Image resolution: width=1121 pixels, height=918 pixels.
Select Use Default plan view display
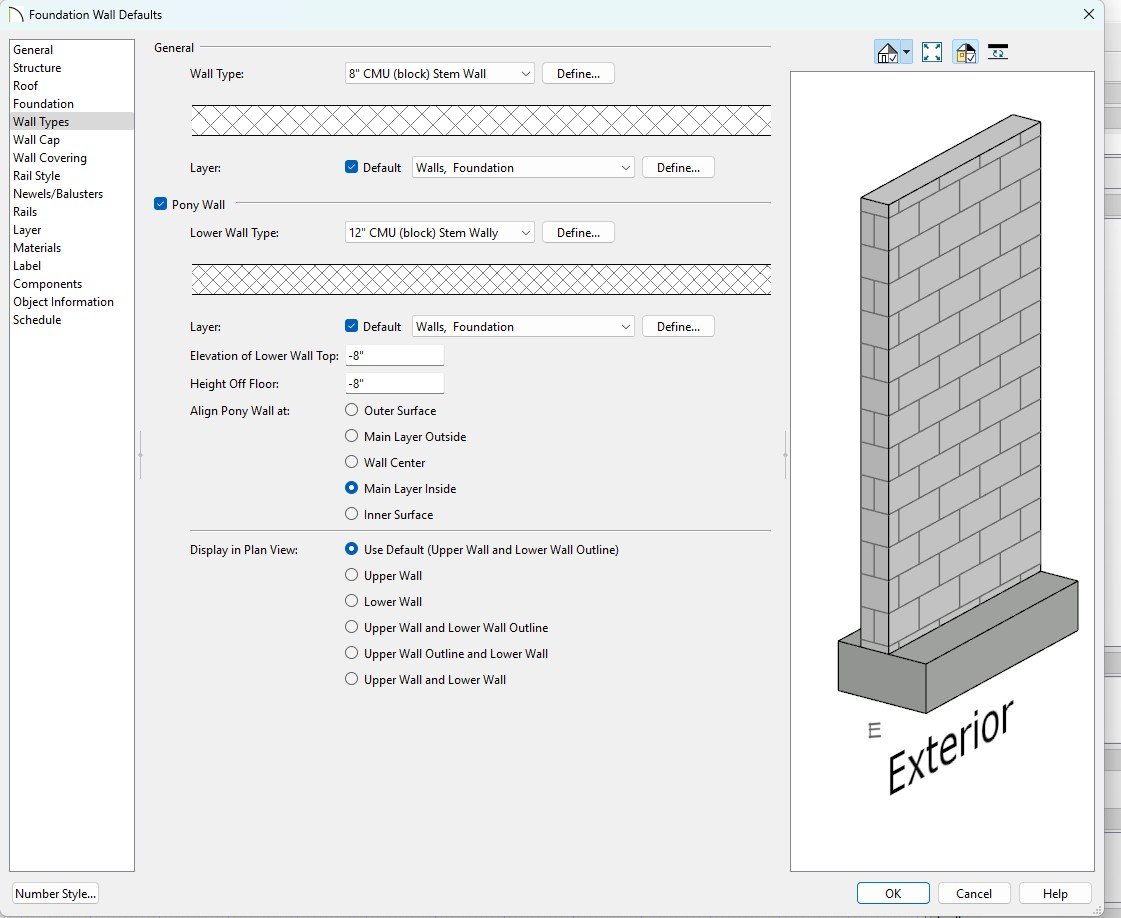coord(351,549)
